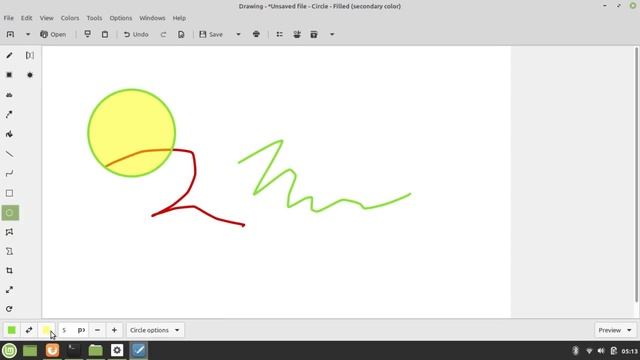This screenshot has height=360, width=640.
Task: Click the clipboard paste icon
Action: 105,34
